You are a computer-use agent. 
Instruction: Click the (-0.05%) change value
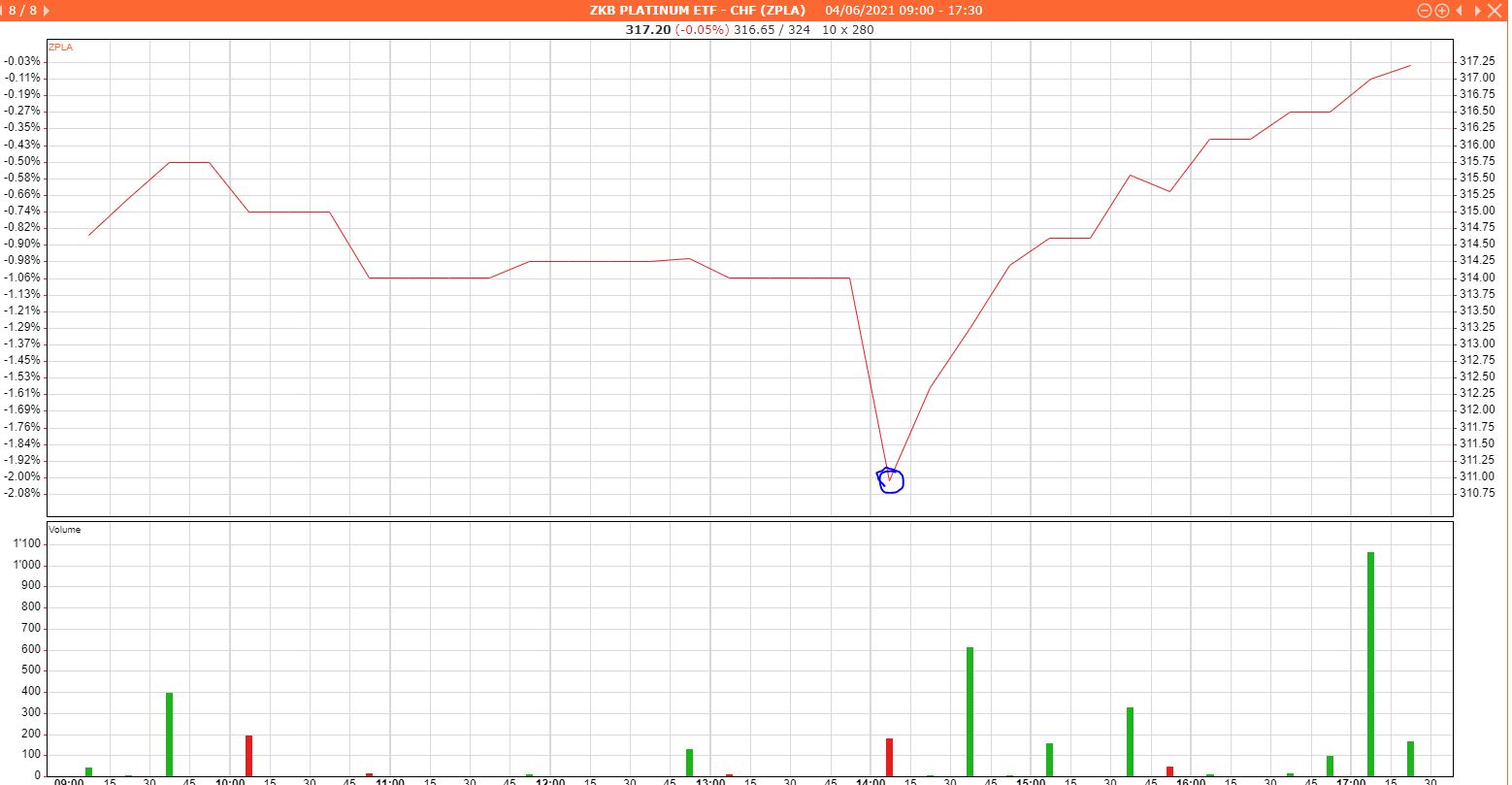tap(702, 29)
